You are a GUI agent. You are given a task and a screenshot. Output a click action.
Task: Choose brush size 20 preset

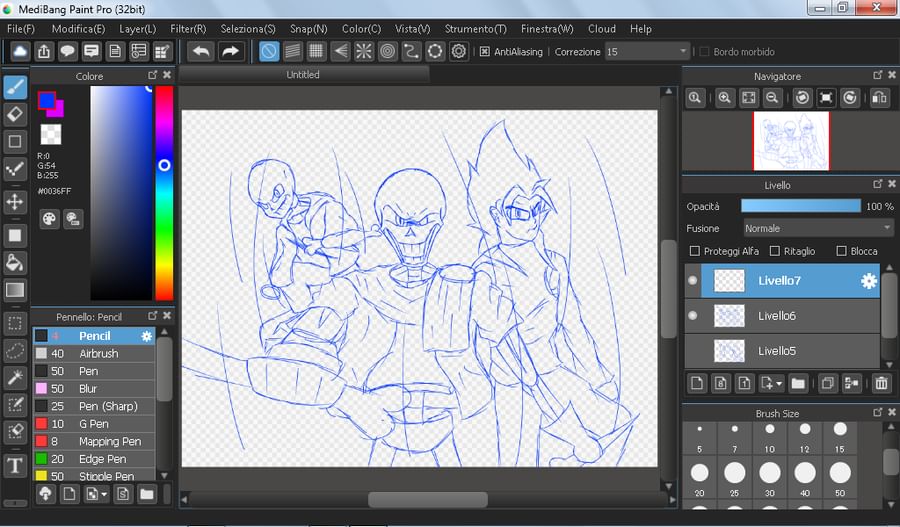pos(699,477)
